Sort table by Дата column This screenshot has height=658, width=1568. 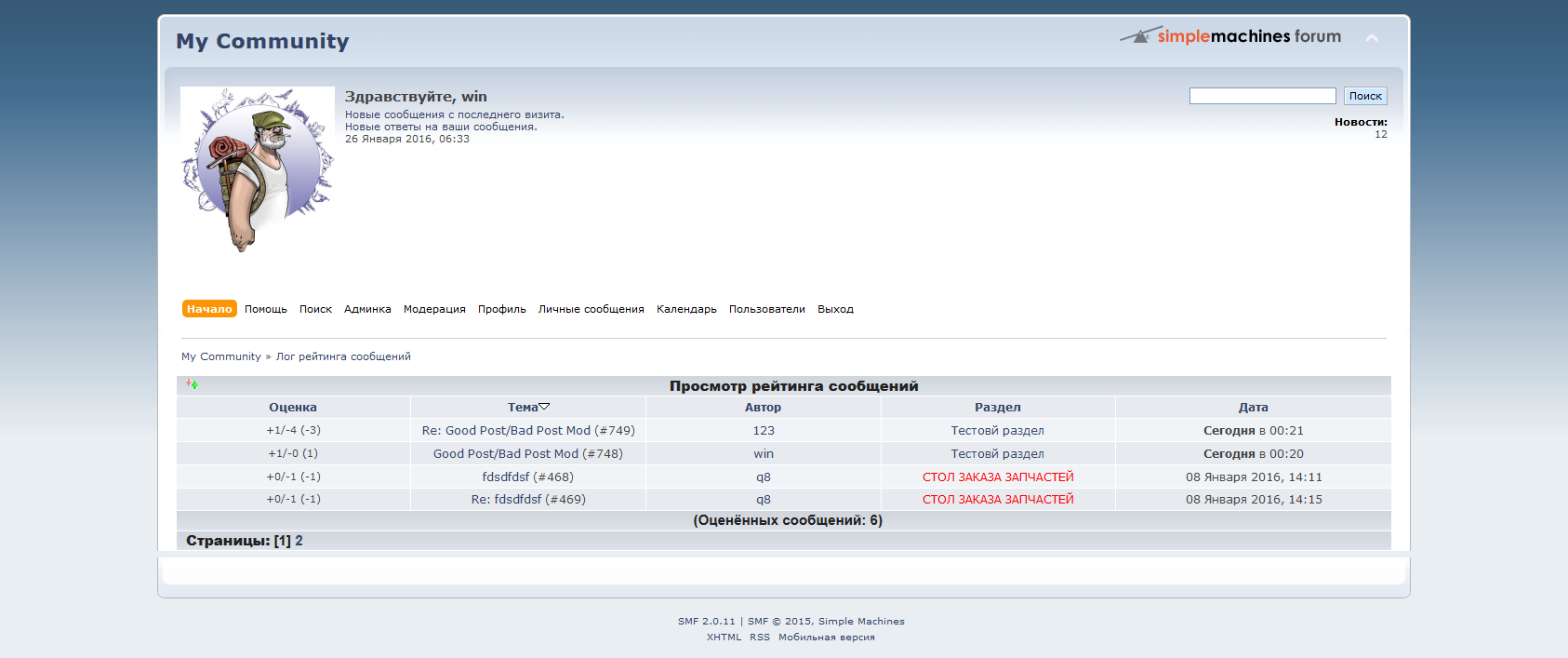coord(1254,407)
